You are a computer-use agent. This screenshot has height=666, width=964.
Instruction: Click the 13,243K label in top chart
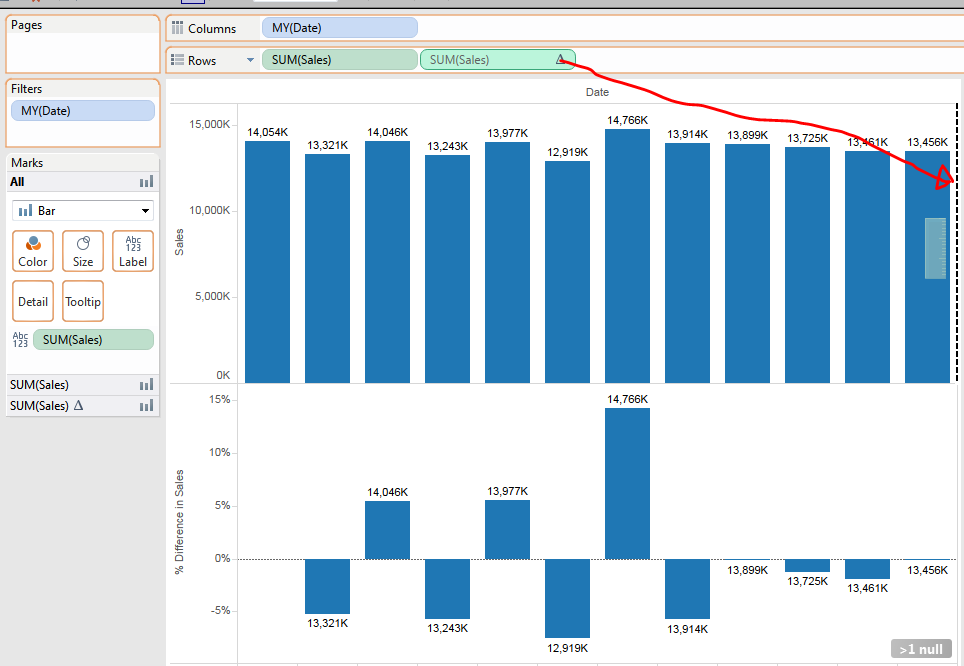click(x=448, y=146)
